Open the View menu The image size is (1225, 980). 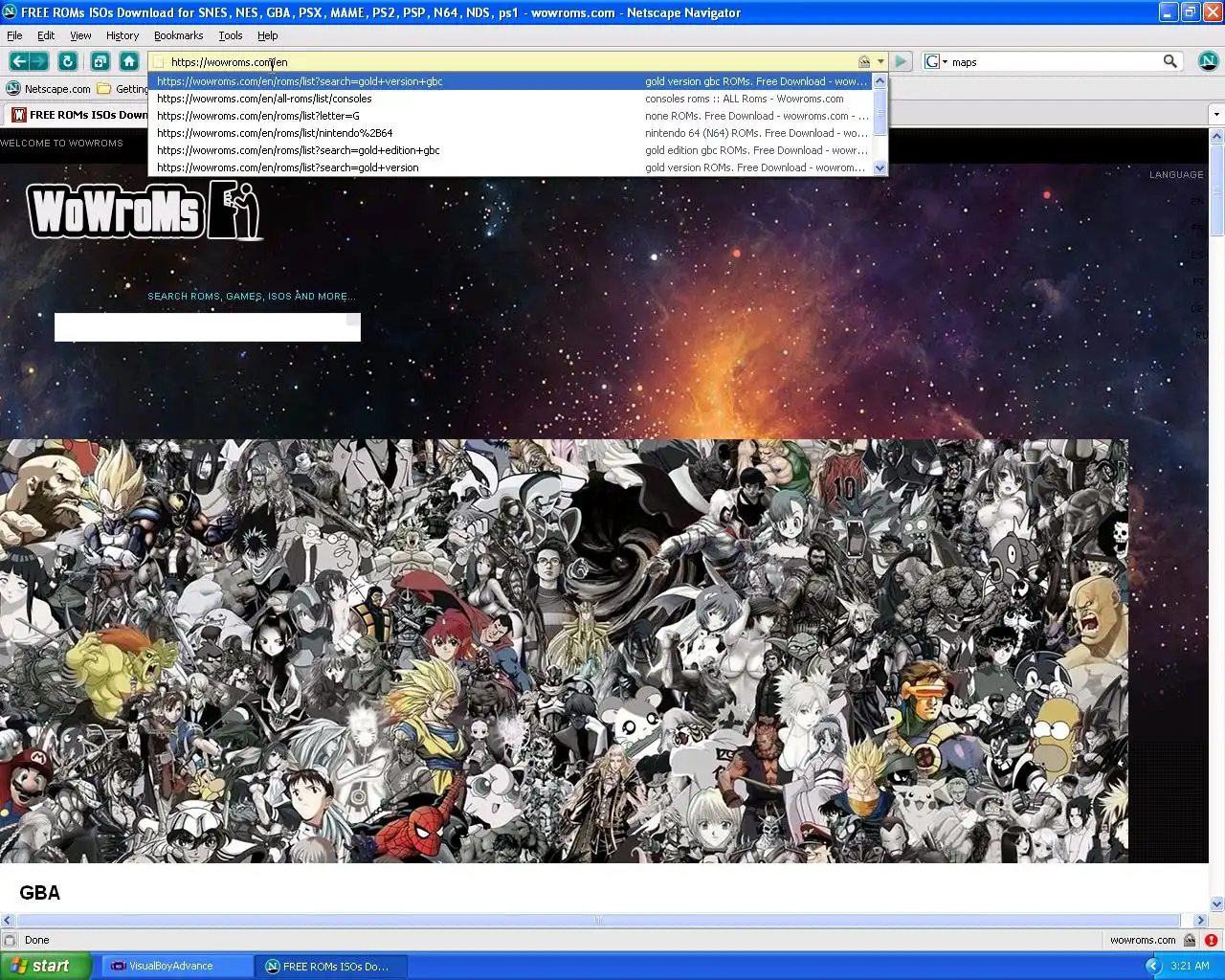tap(80, 35)
